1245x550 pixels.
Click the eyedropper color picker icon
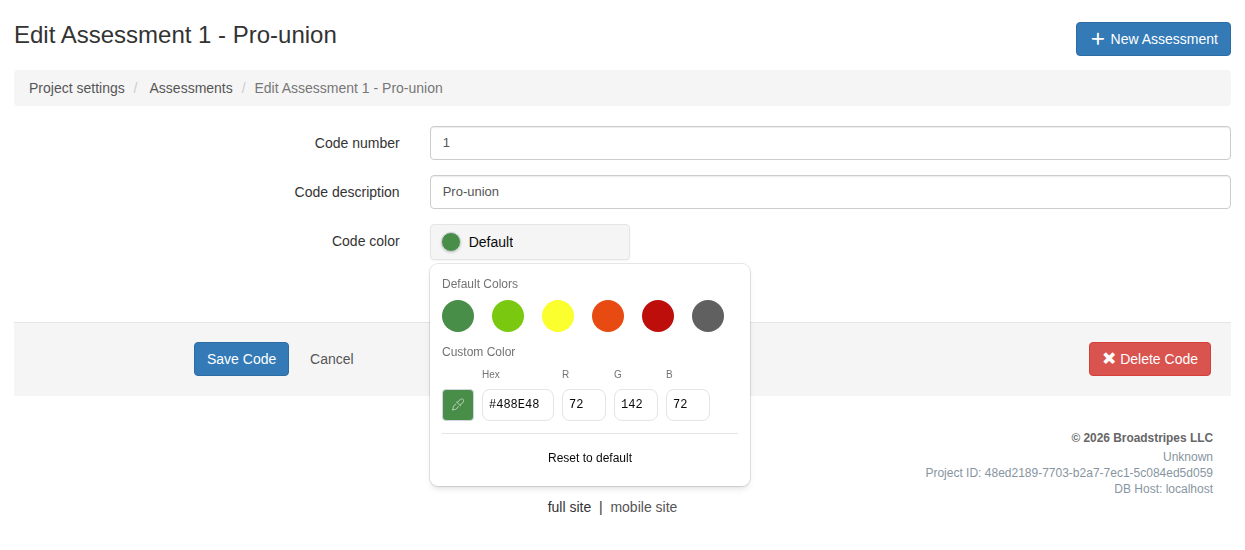[458, 405]
